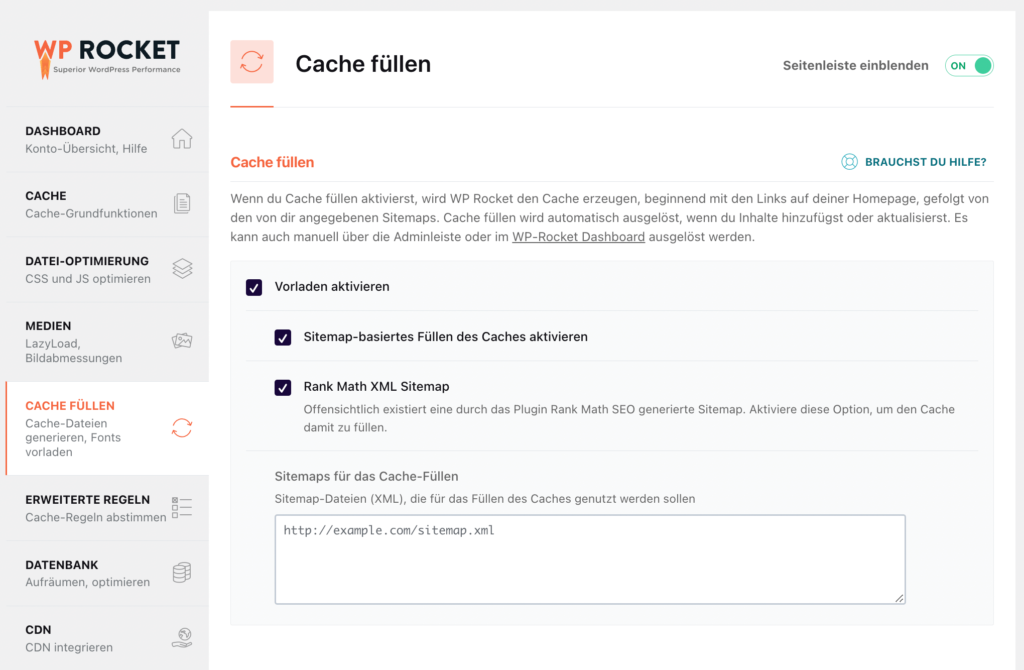Click the Medien pictures icon
1024x670 pixels.
point(182,340)
